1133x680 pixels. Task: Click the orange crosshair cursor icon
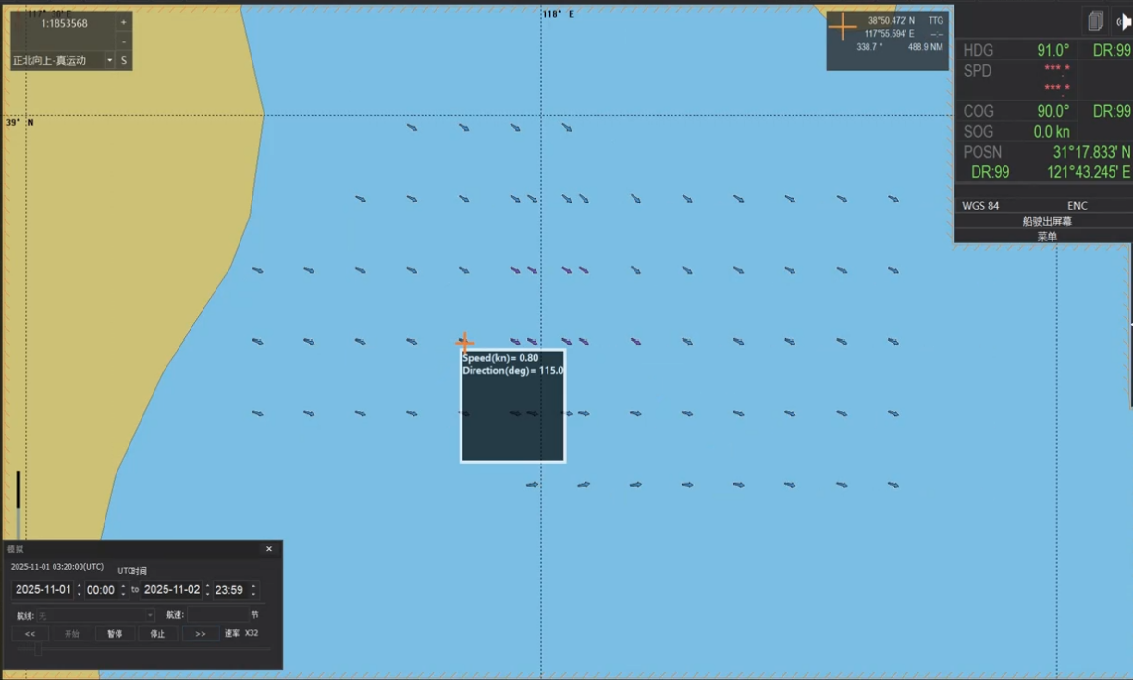(843, 27)
